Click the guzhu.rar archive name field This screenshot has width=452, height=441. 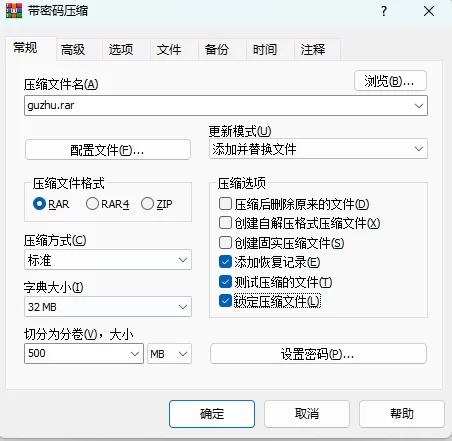pos(226,106)
